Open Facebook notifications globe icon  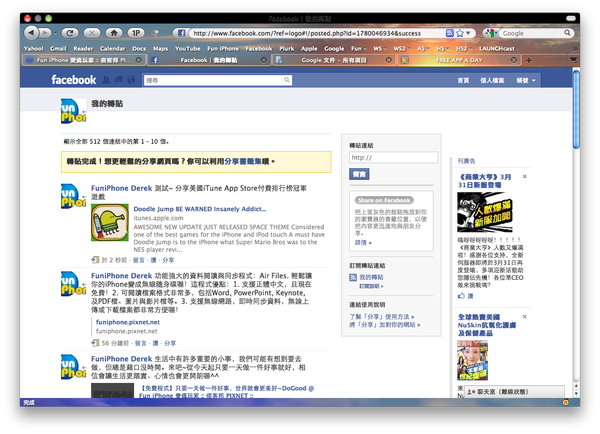(131, 80)
